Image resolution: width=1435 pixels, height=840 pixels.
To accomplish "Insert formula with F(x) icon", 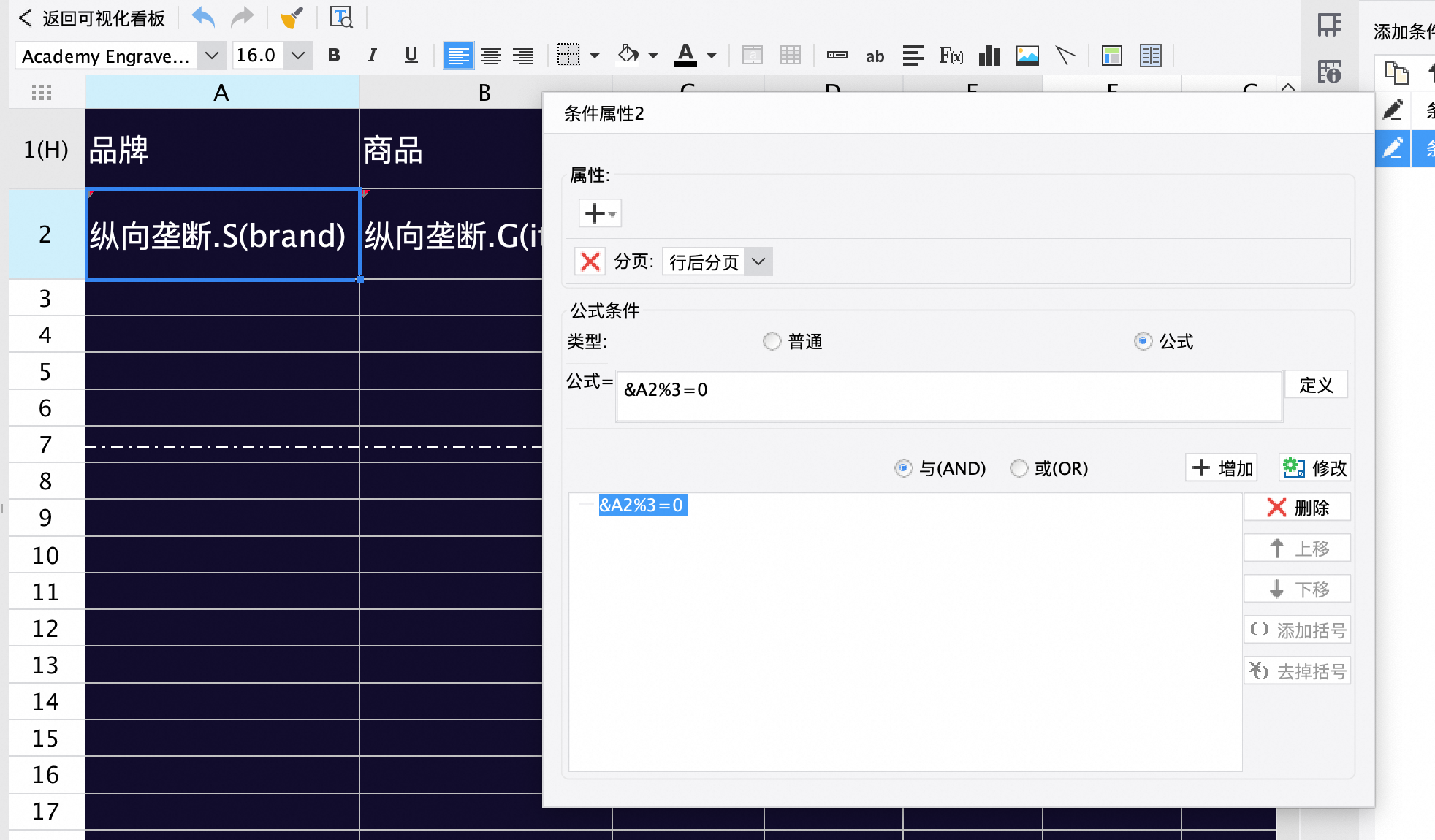I will click(951, 56).
